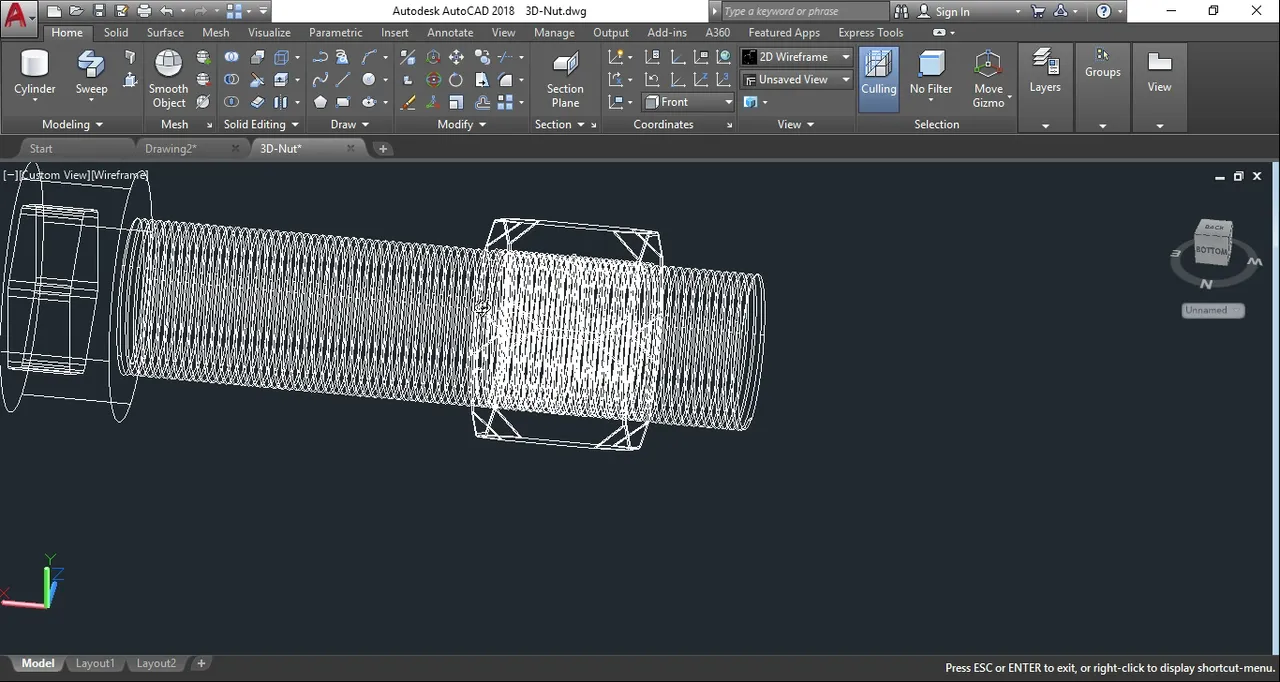Click the Offset tool in Modify panel

483,102
